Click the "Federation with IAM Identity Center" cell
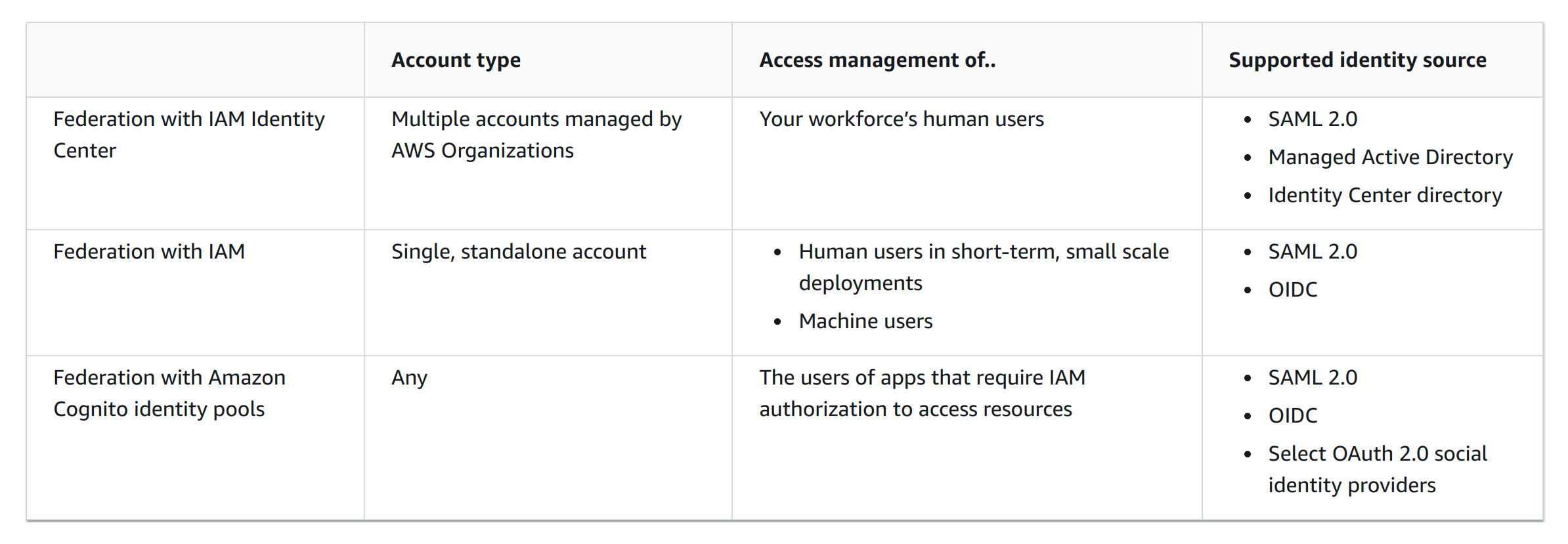The height and width of the screenshot is (544, 1568). point(188,135)
